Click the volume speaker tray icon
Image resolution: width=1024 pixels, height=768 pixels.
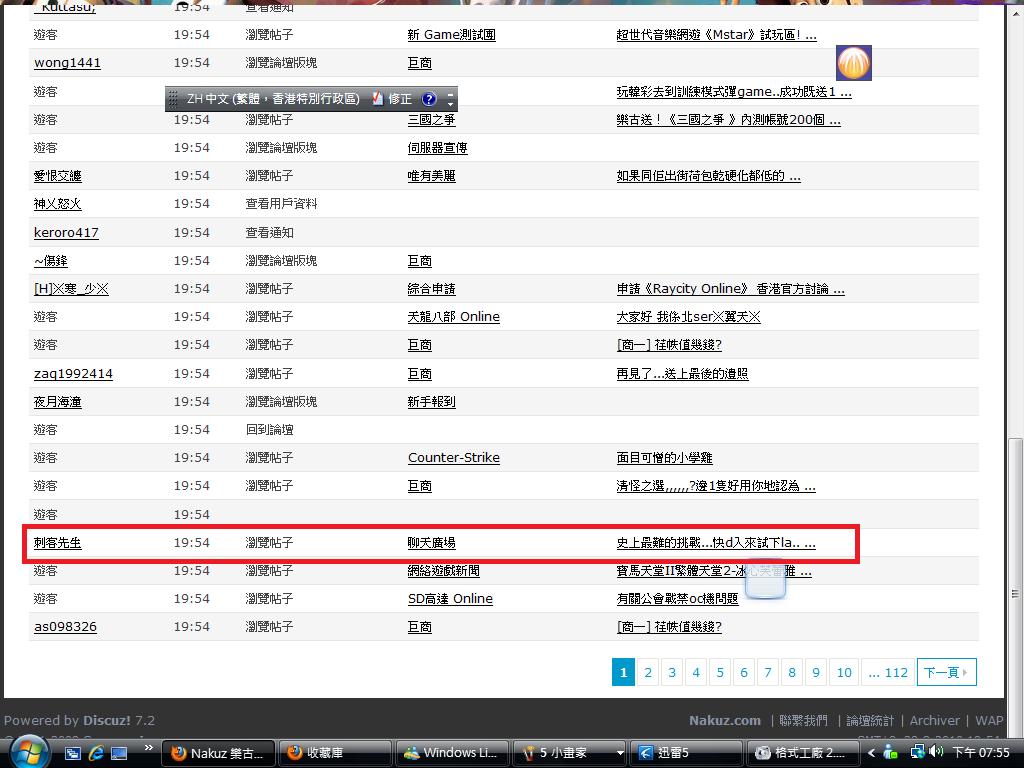pos(934,753)
